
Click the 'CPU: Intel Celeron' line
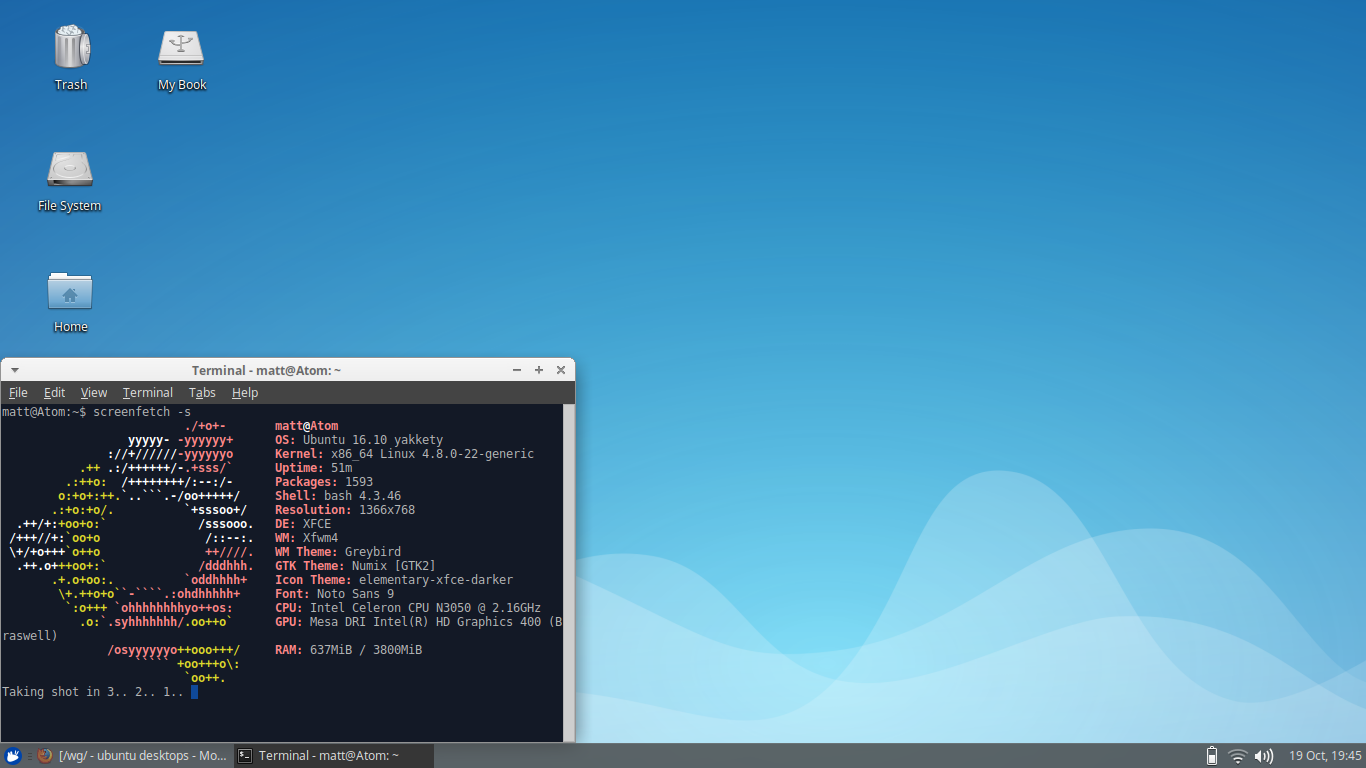(x=408, y=608)
